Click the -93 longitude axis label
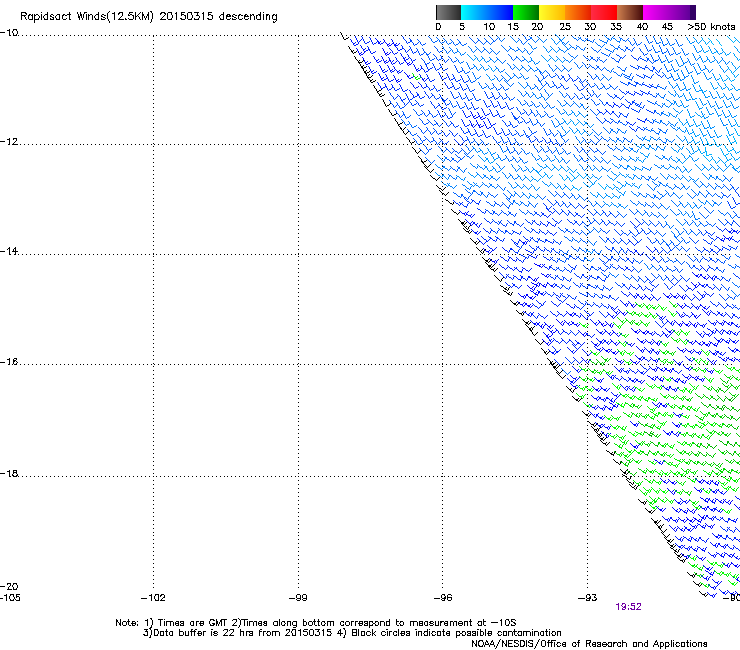 pyautogui.click(x=588, y=598)
